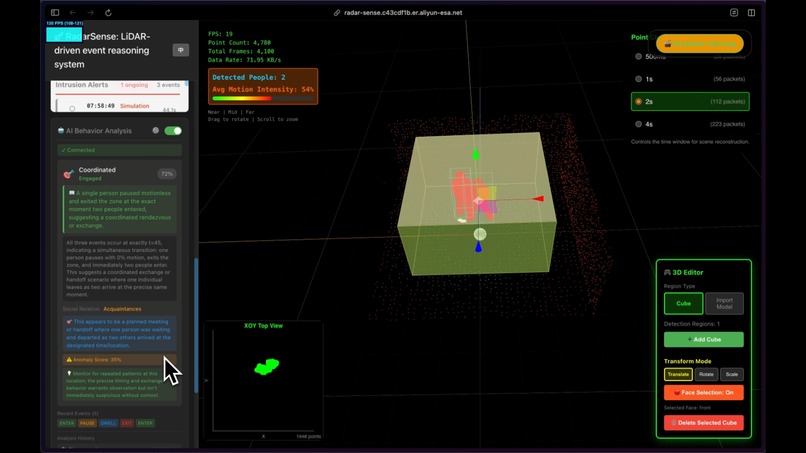Open the split view icon in browser toolbar

pyautogui.click(x=751, y=12)
